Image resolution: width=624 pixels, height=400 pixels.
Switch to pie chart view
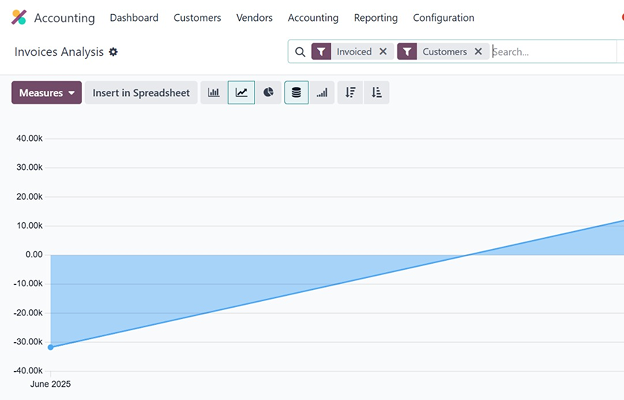point(269,93)
